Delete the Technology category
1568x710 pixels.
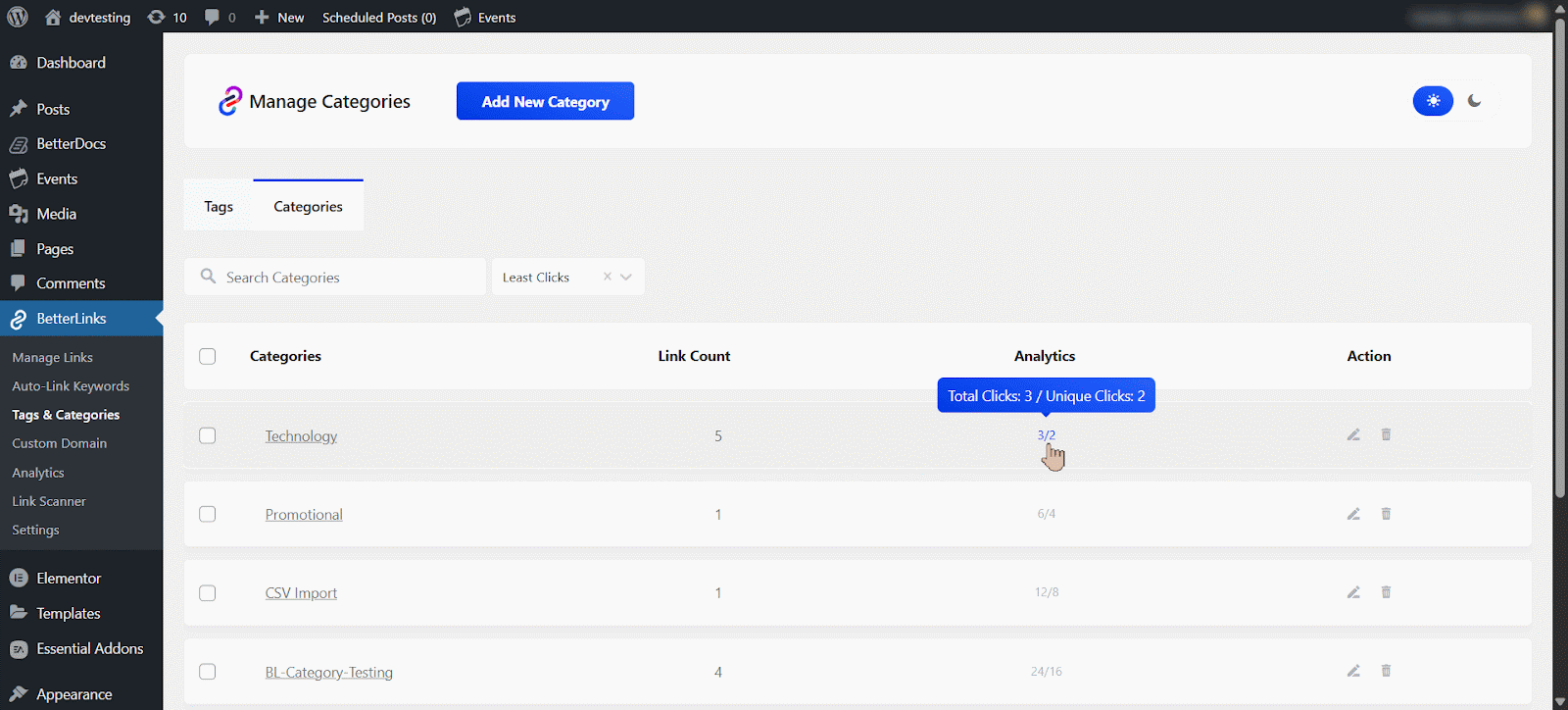tap(1386, 434)
